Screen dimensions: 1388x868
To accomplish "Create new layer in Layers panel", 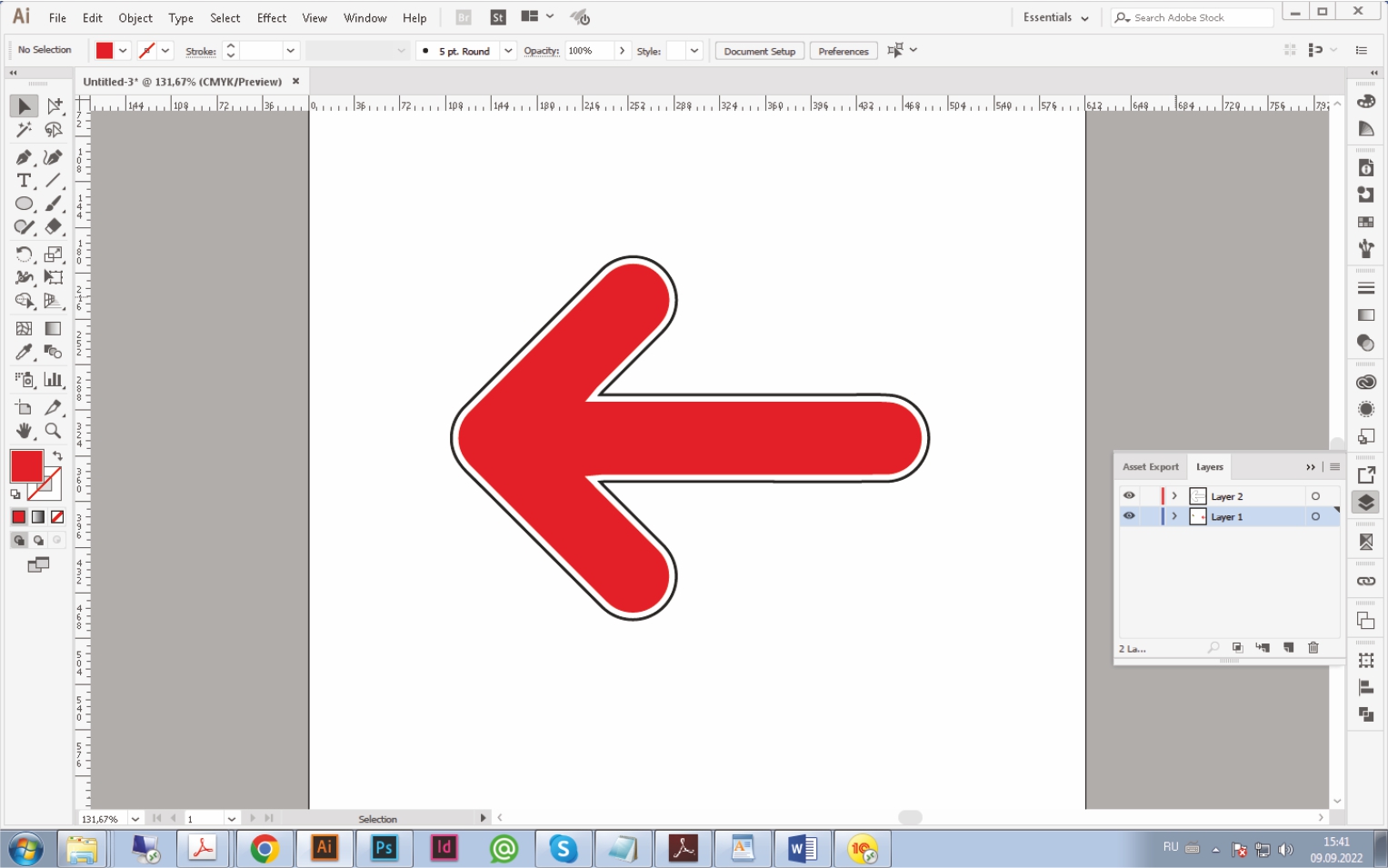I will (x=1288, y=648).
